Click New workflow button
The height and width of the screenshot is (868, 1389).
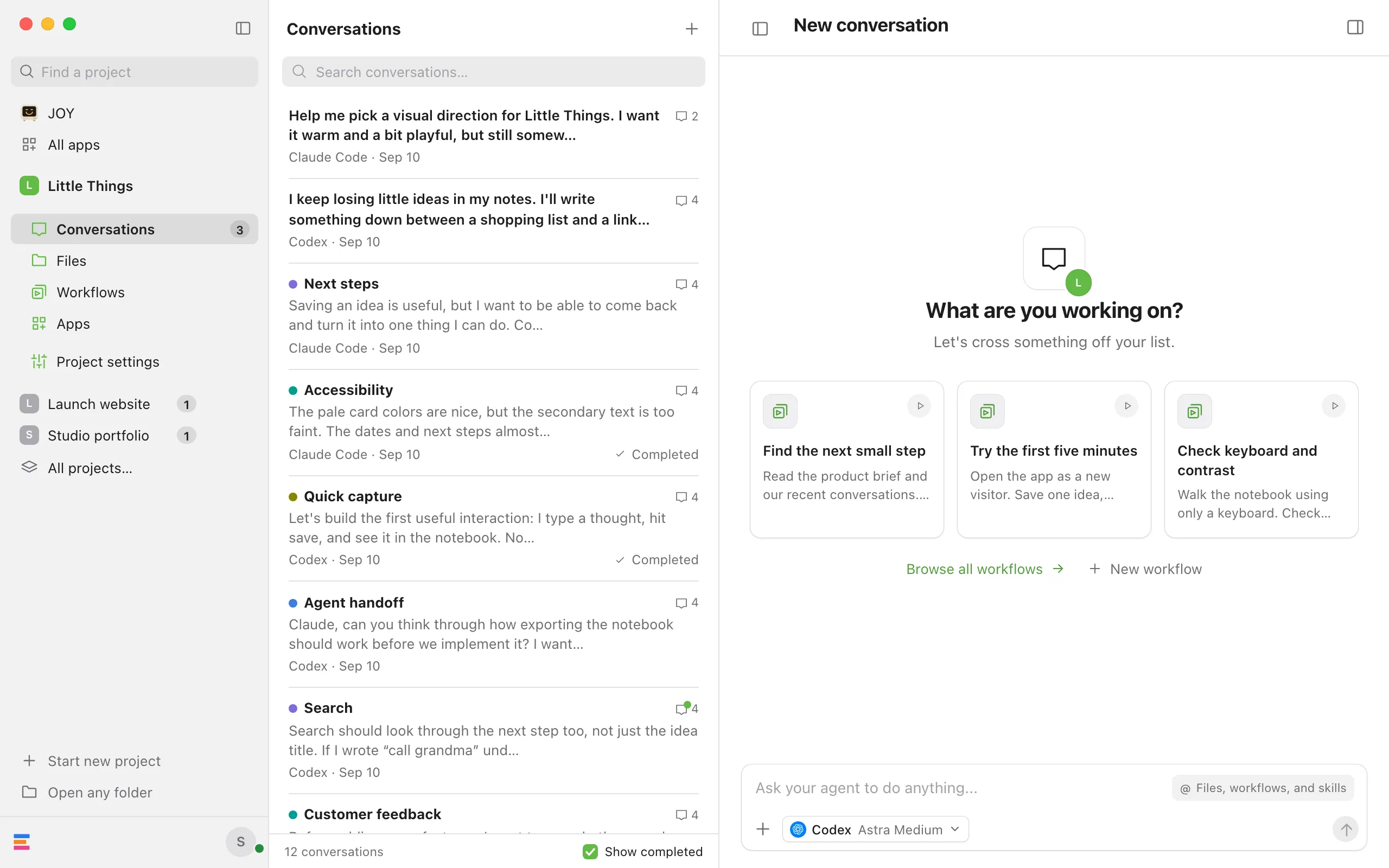click(x=1145, y=569)
